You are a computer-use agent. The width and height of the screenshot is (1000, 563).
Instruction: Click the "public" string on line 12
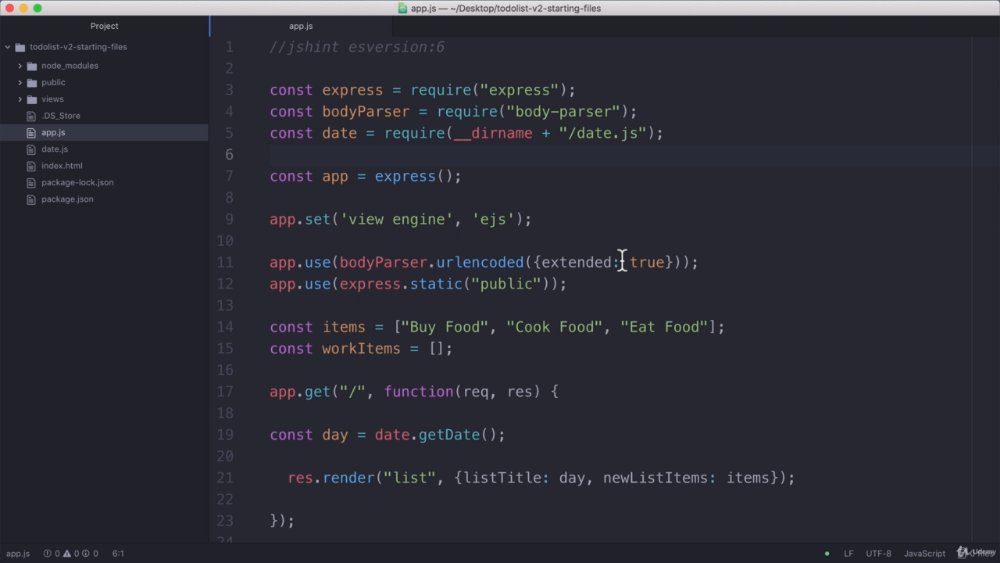(x=506, y=284)
